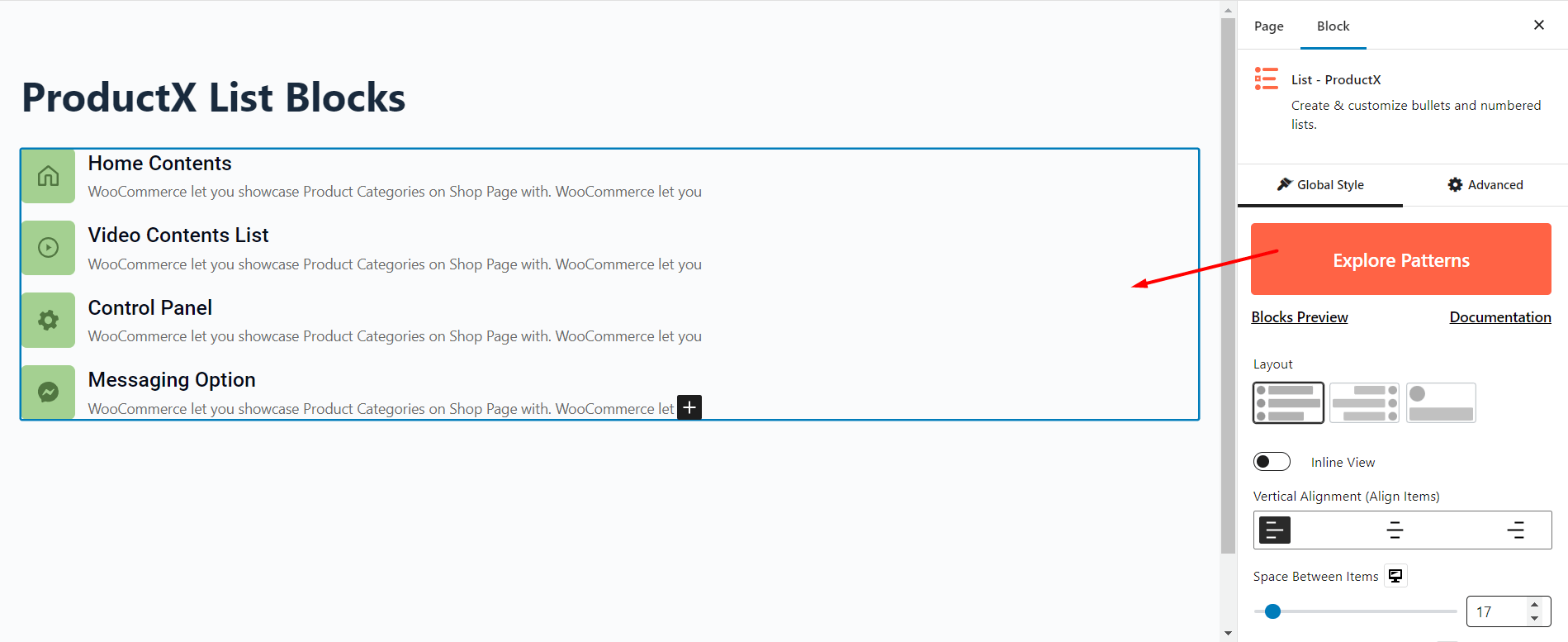Click the editor scrollbar down arrow

[x=1228, y=634]
